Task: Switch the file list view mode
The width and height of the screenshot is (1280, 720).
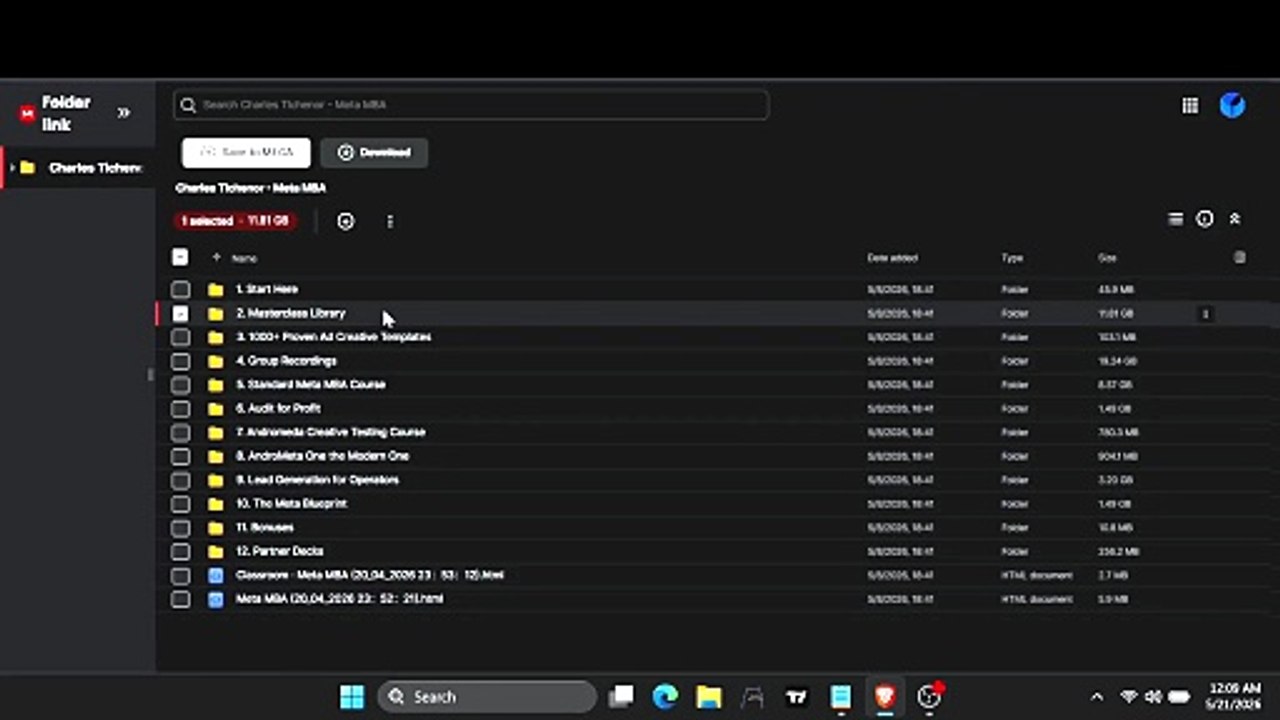Action: click(1176, 219)
